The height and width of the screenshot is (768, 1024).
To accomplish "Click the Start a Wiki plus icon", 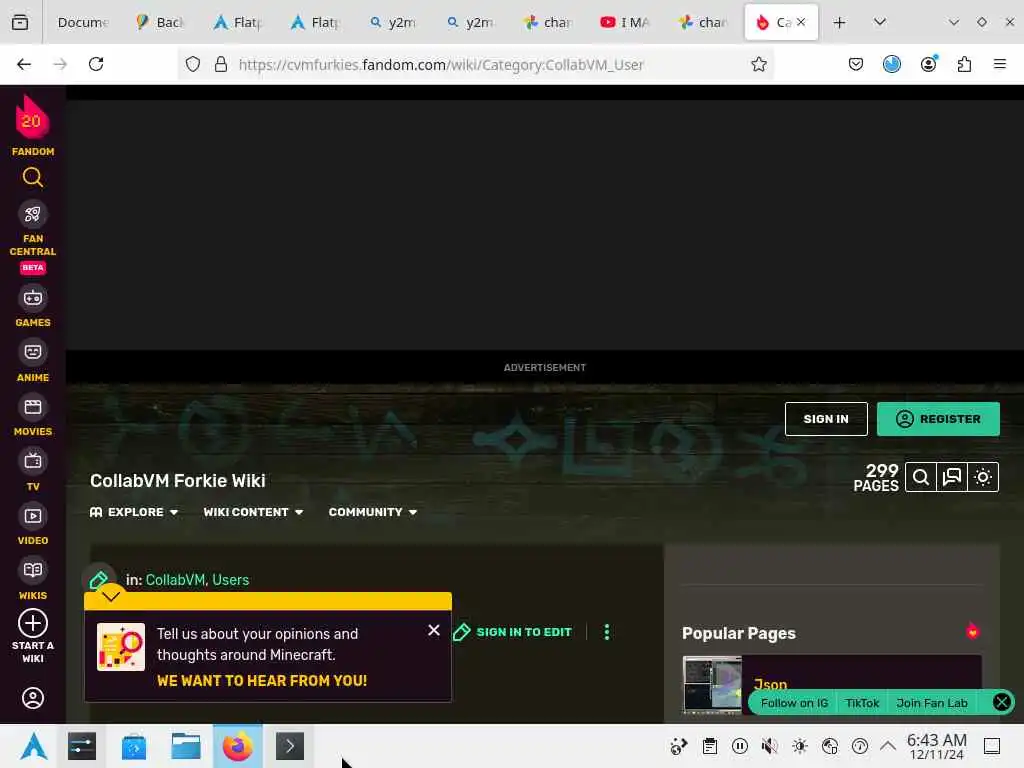I will click(33, 623).
